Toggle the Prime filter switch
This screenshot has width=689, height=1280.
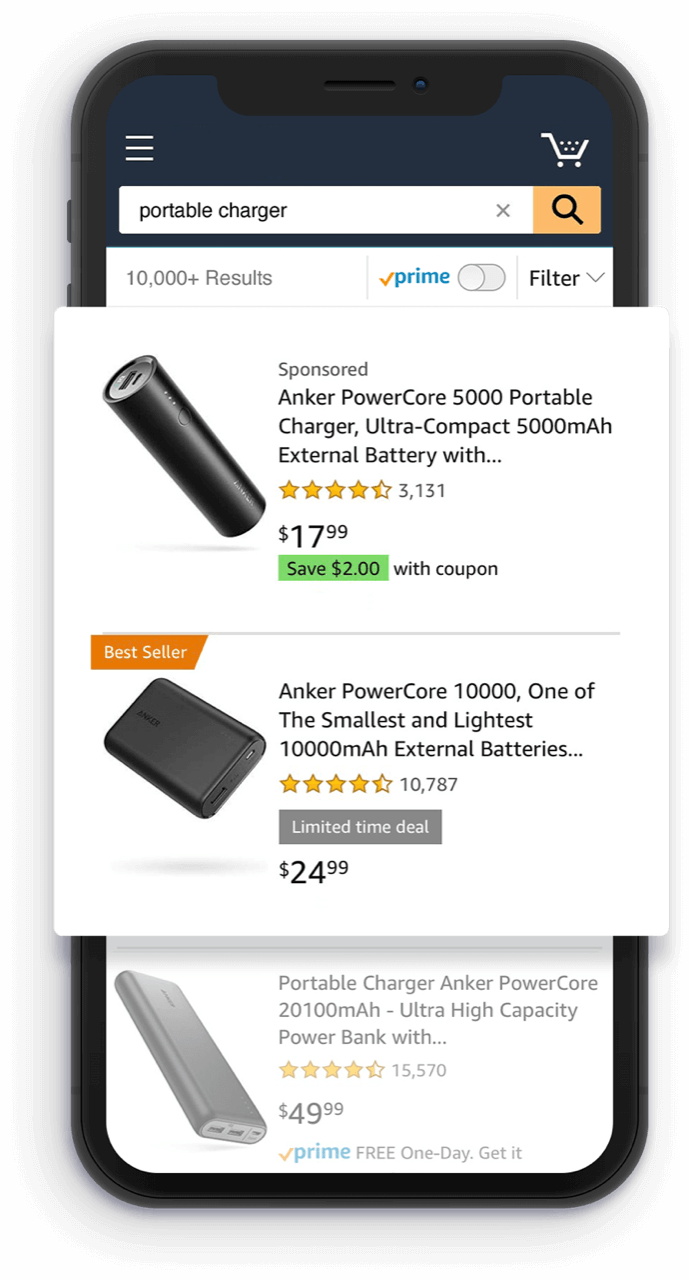tap(481, 278)
